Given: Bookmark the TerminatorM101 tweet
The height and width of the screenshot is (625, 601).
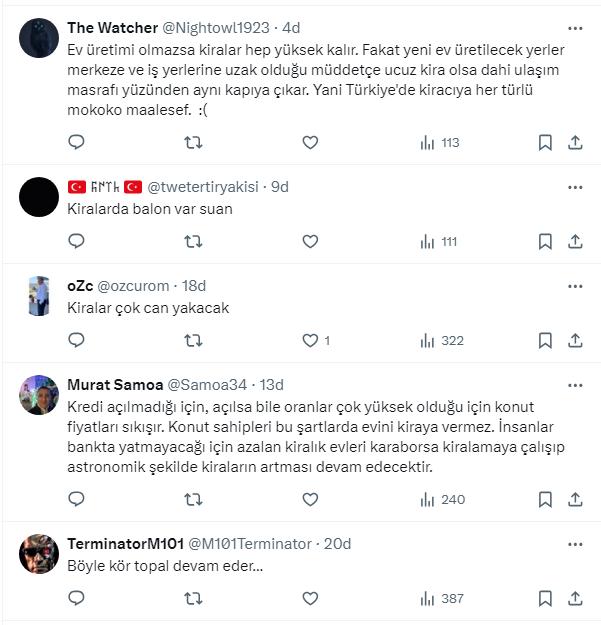Looking at the screenshot, I should pyautogui.click(x=545, y=598).
